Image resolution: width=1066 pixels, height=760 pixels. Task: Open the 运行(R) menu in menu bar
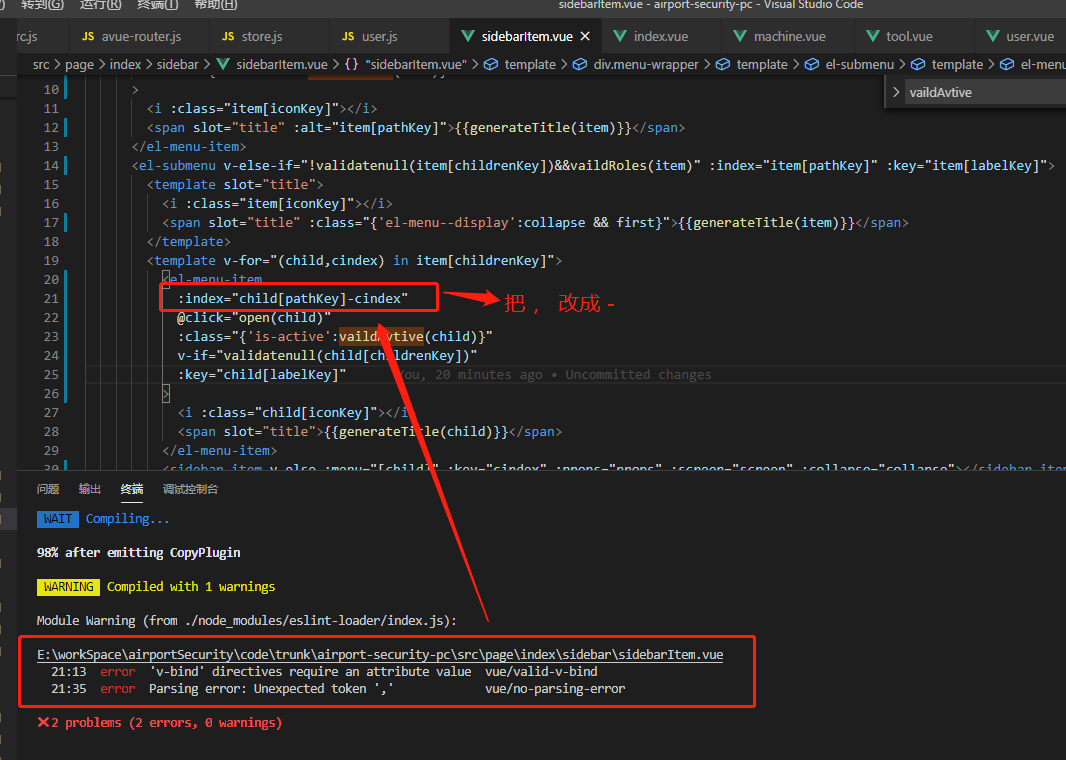[100, 5]
